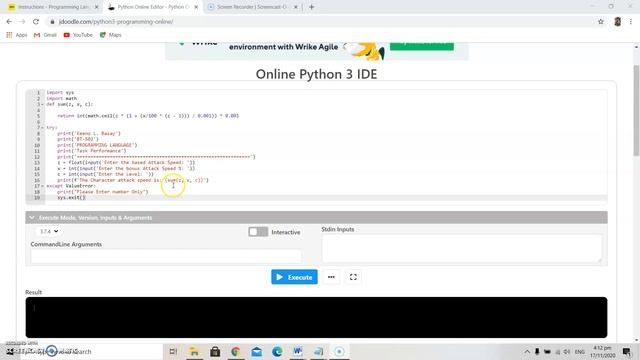Open the more options ellipsis button
640x360 pixels.
pos(331,277)
